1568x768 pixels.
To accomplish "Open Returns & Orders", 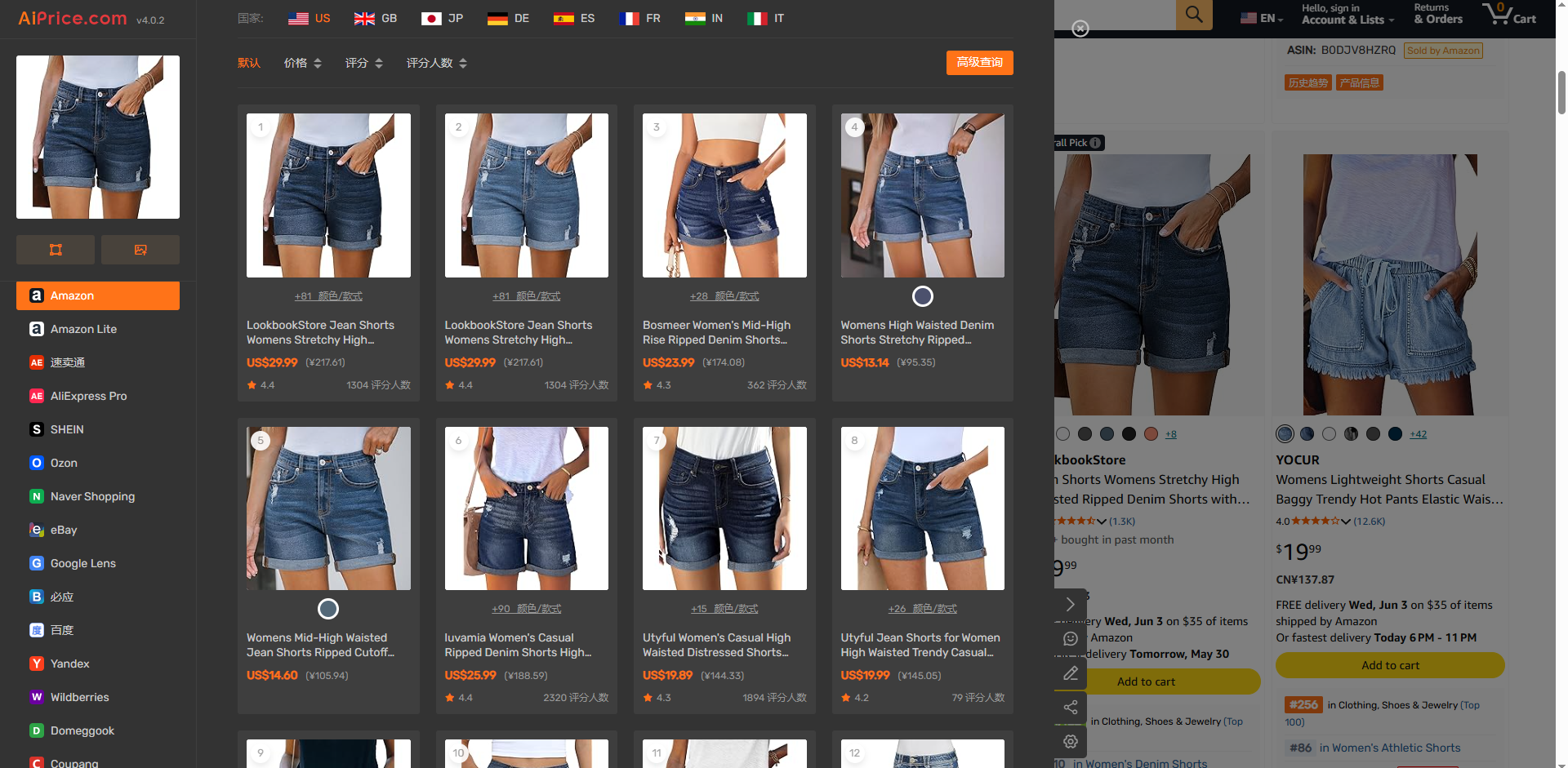I will (1438, 15).
